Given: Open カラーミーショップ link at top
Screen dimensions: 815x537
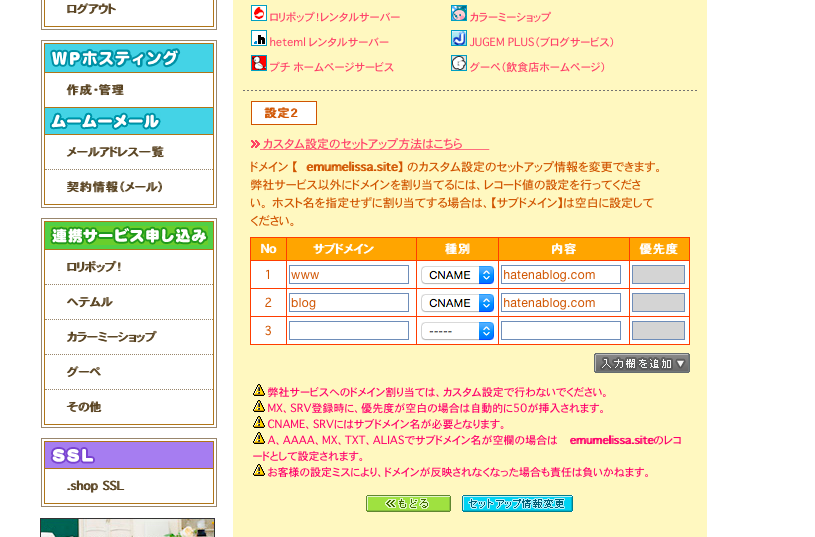Looking at the screenshot, I should [x=510, y=17].
